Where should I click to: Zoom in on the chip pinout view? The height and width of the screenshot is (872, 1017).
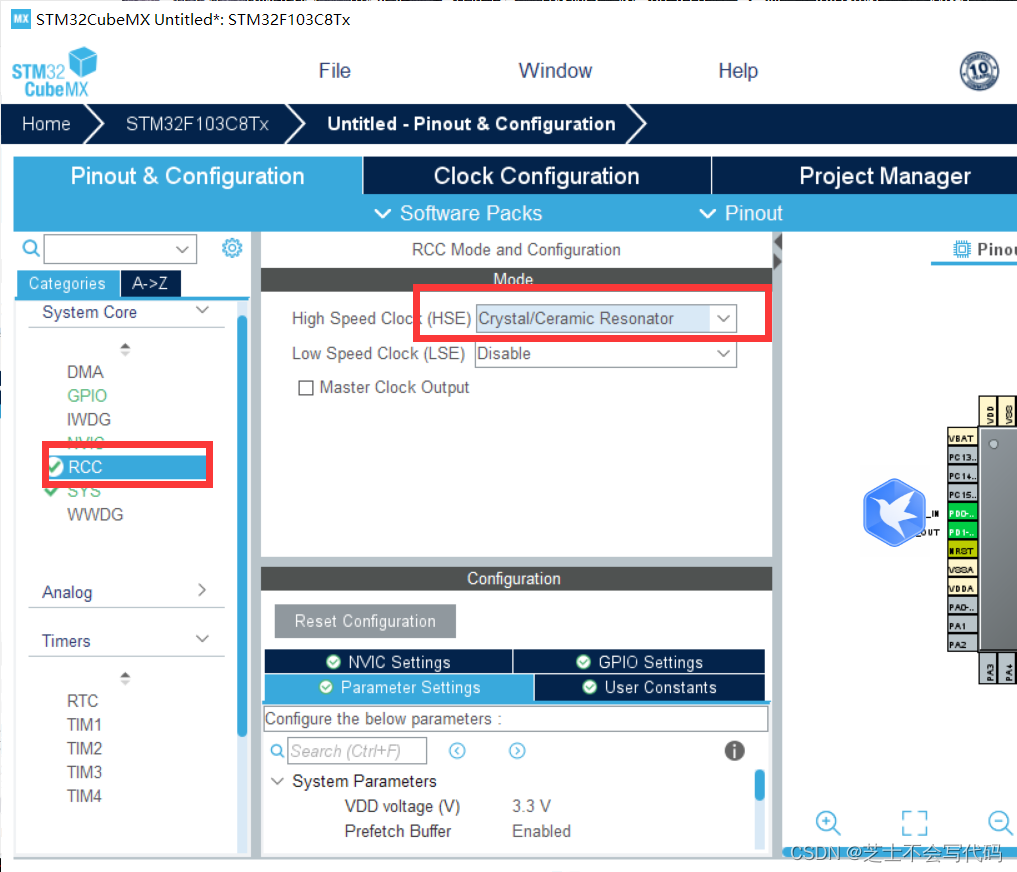(828, 823)
